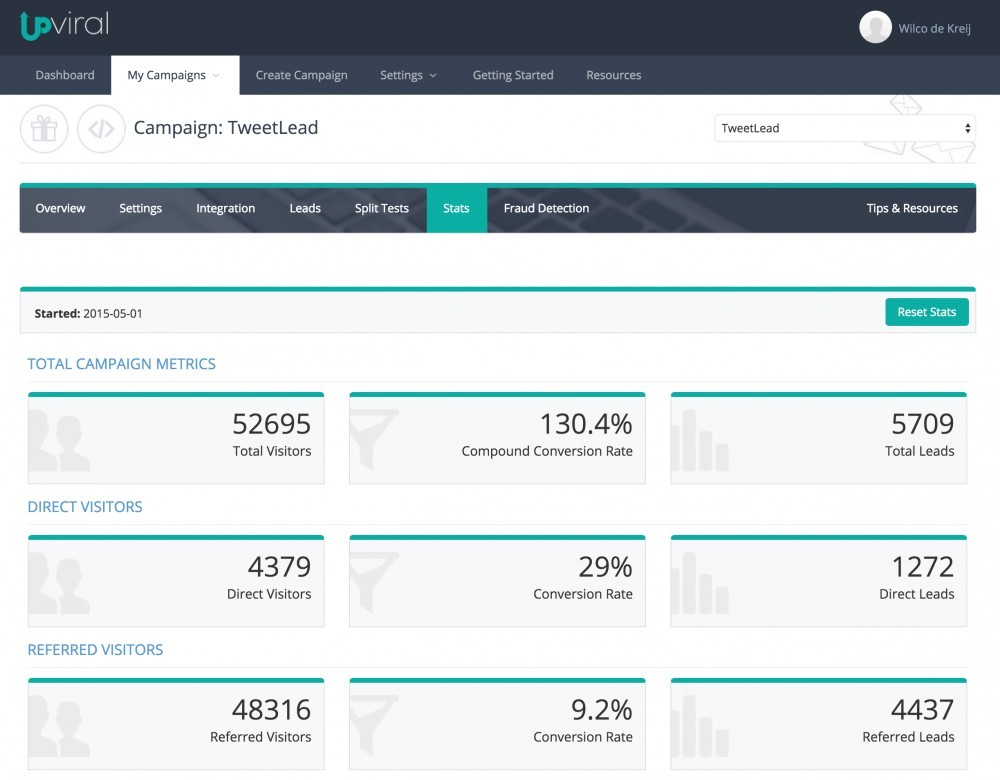Click the Compound Conversion Rate funnel icon
This screenshot has height=780, width=1000.
coord(374,438)
